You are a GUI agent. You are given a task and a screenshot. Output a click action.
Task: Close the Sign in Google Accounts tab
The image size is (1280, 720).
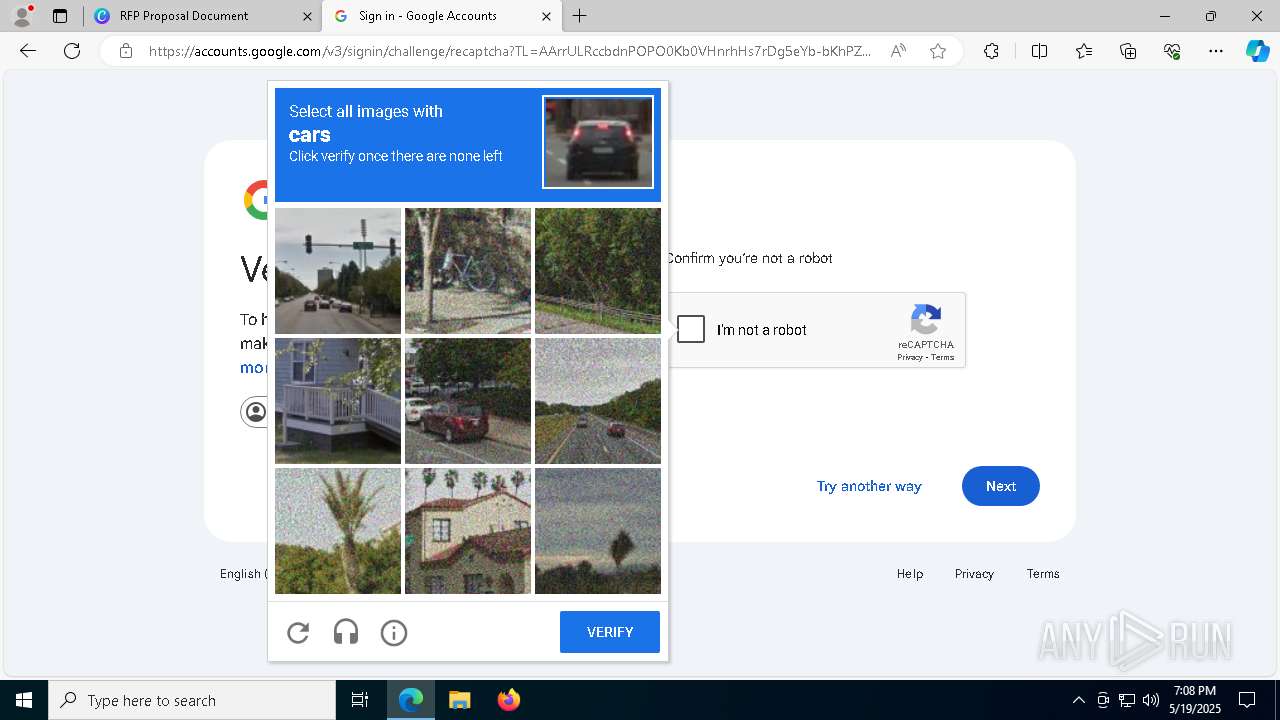tap(546, 16)
